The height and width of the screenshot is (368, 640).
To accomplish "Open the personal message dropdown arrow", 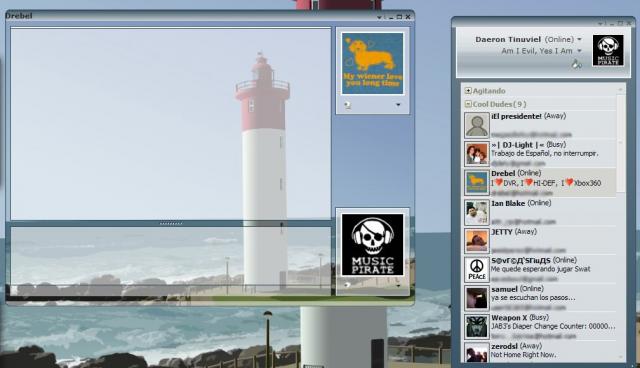I will pos(579,51).
